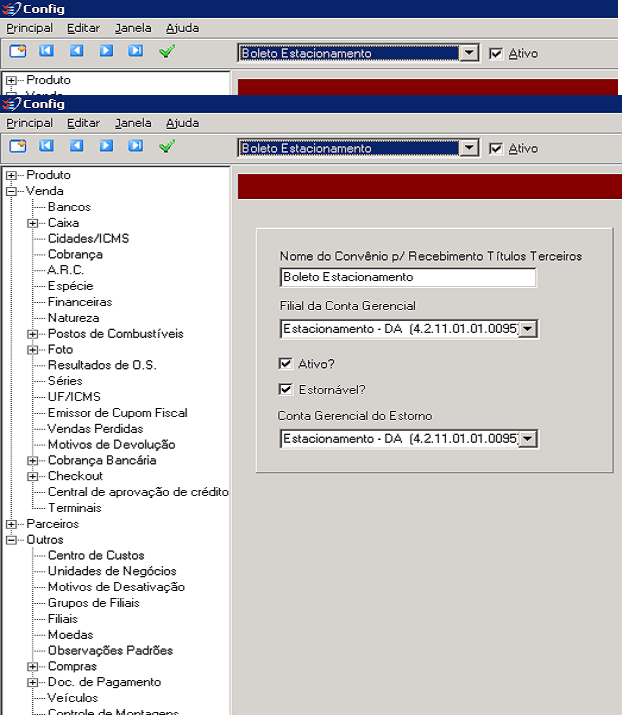Toggle Ativo checkbox in back window toolbar

[x=495, y=54]
